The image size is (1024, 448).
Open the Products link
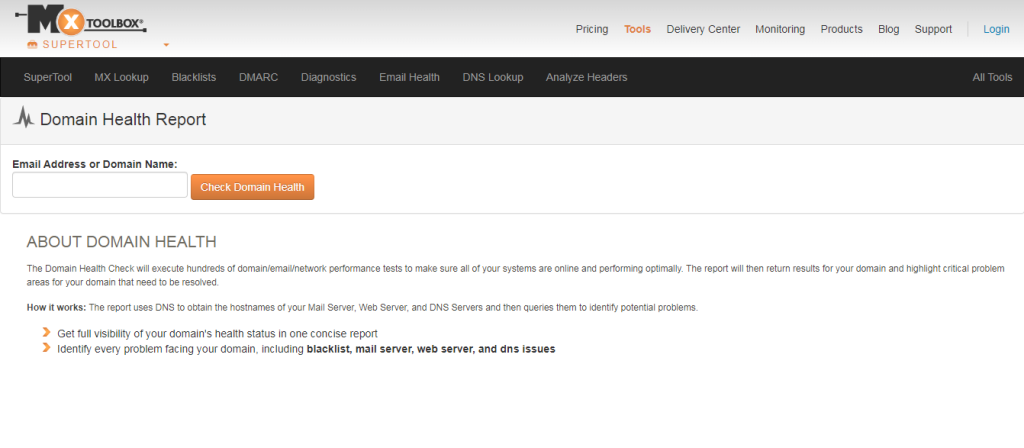pos(841,29)
